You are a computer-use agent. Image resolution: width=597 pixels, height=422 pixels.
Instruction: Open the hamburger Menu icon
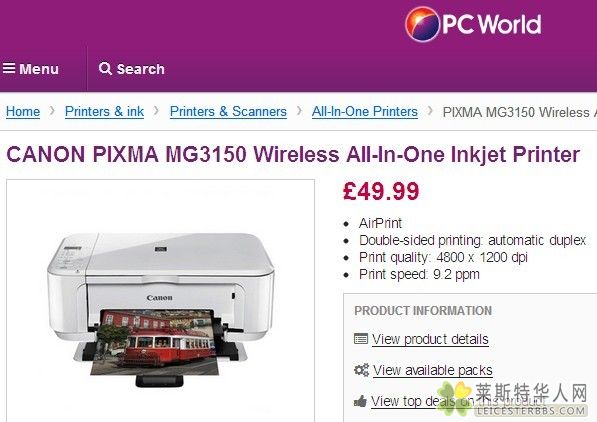click(x=9, y=69)
